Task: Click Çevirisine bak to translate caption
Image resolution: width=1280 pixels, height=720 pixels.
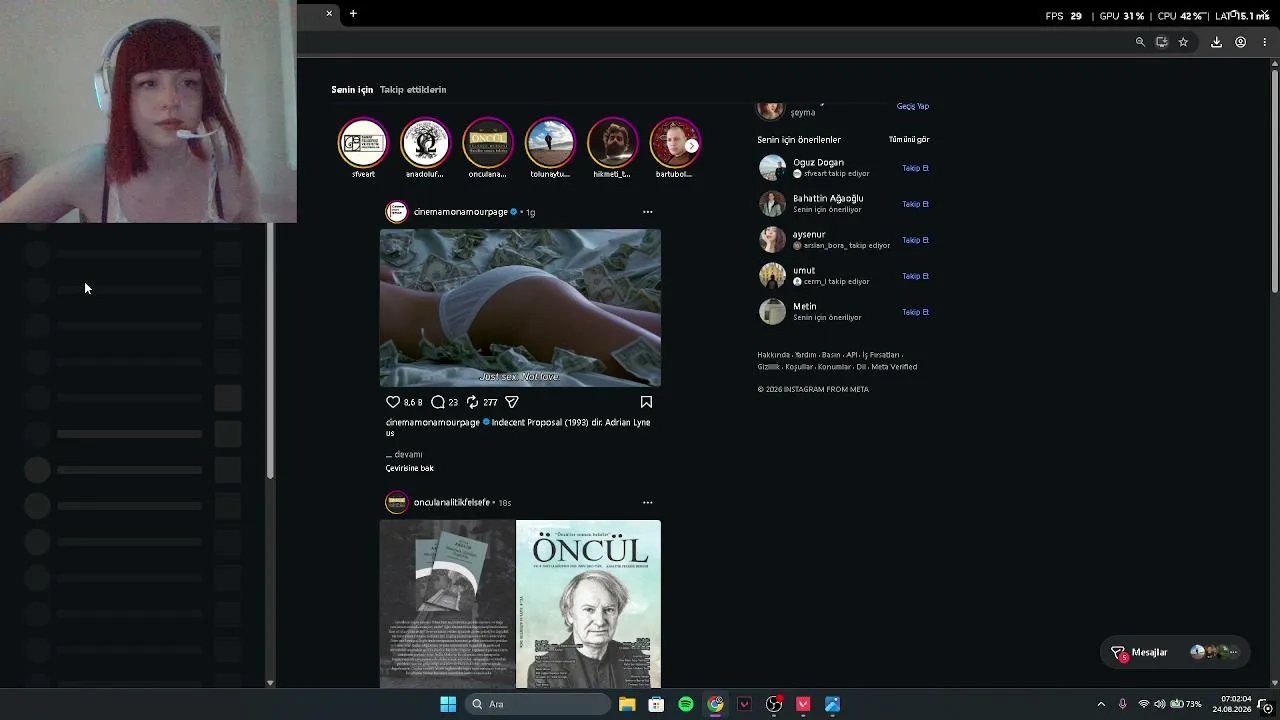Action: pyautogui.click(x=410, y=468)
